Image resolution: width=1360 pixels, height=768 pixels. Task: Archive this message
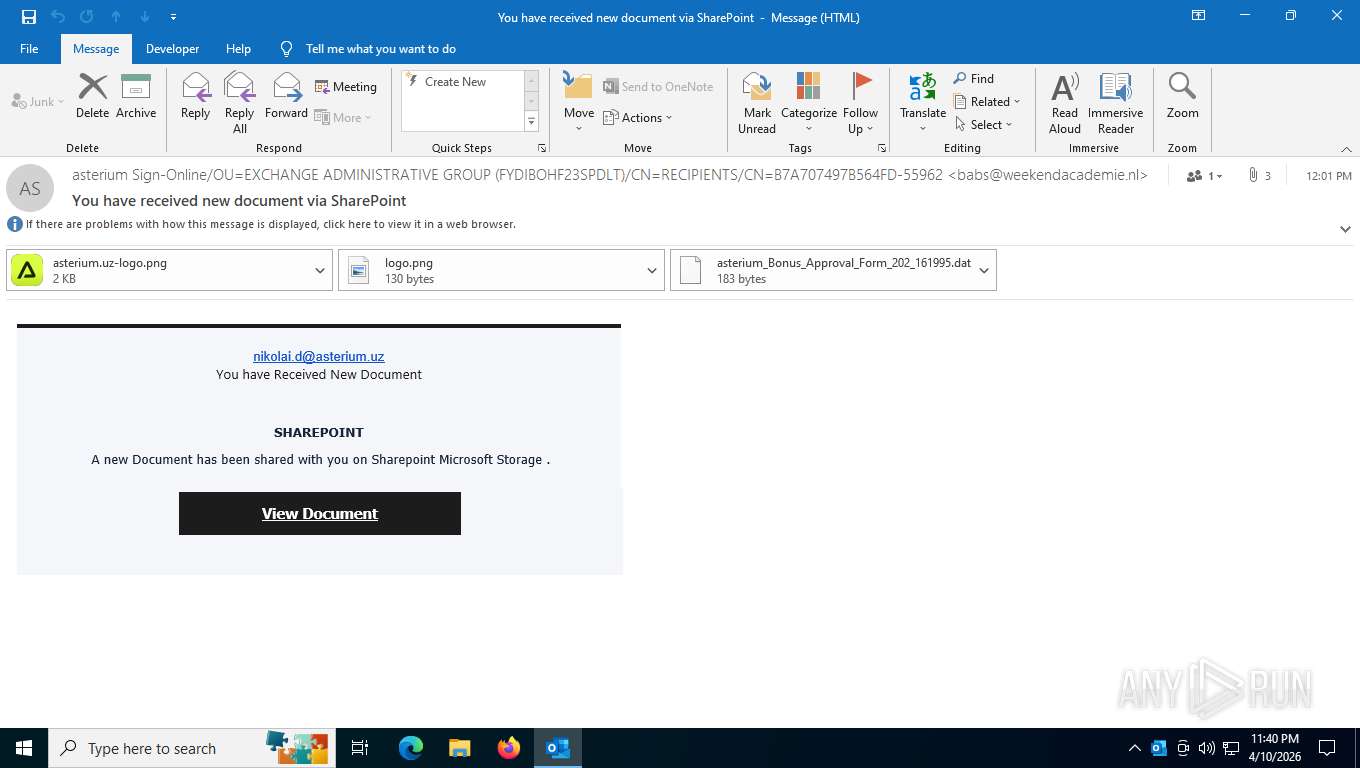(x=136, y=96)
